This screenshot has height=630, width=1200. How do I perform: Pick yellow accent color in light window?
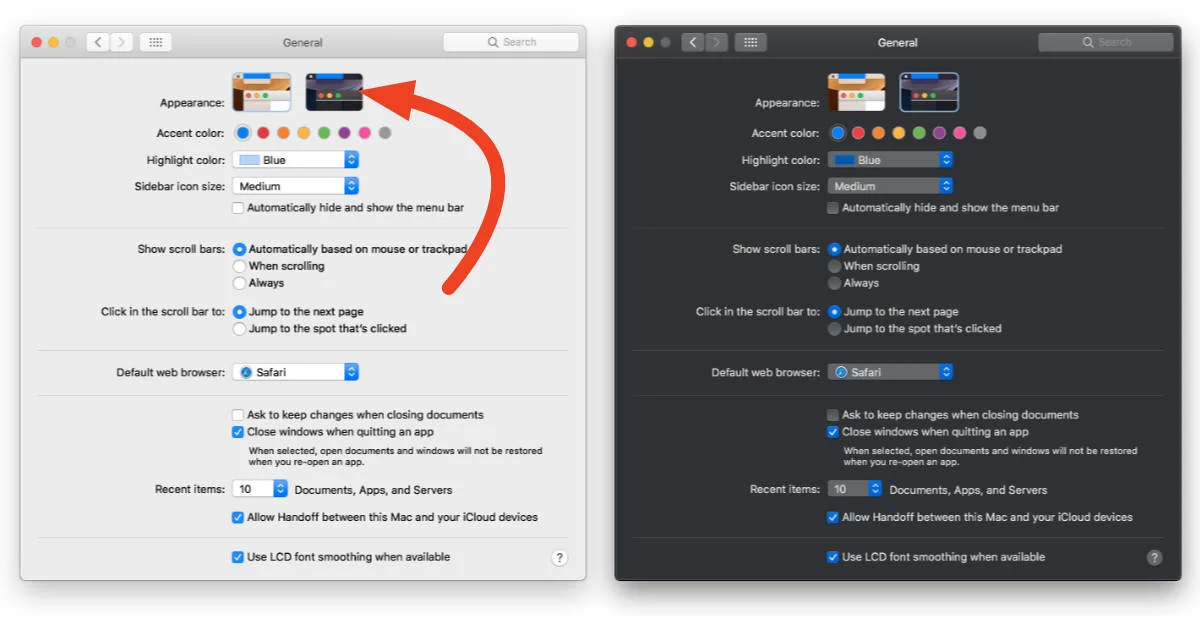pyautogui.click(x=304, y=133)
